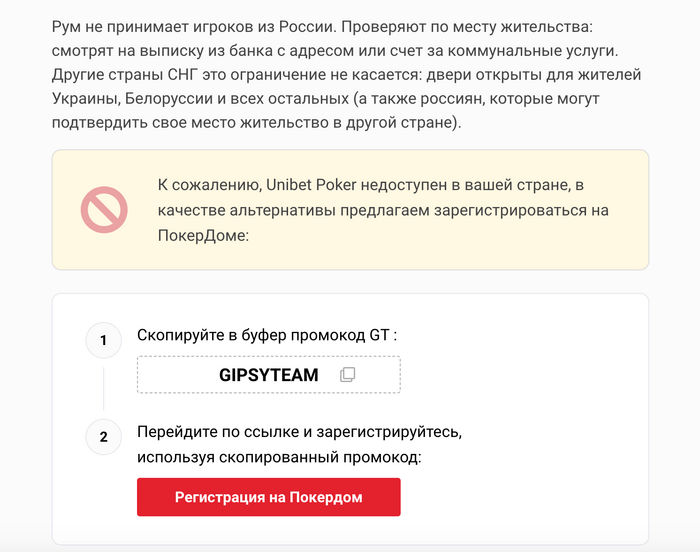Select the step 1 number circle

[x=104, y=340]
